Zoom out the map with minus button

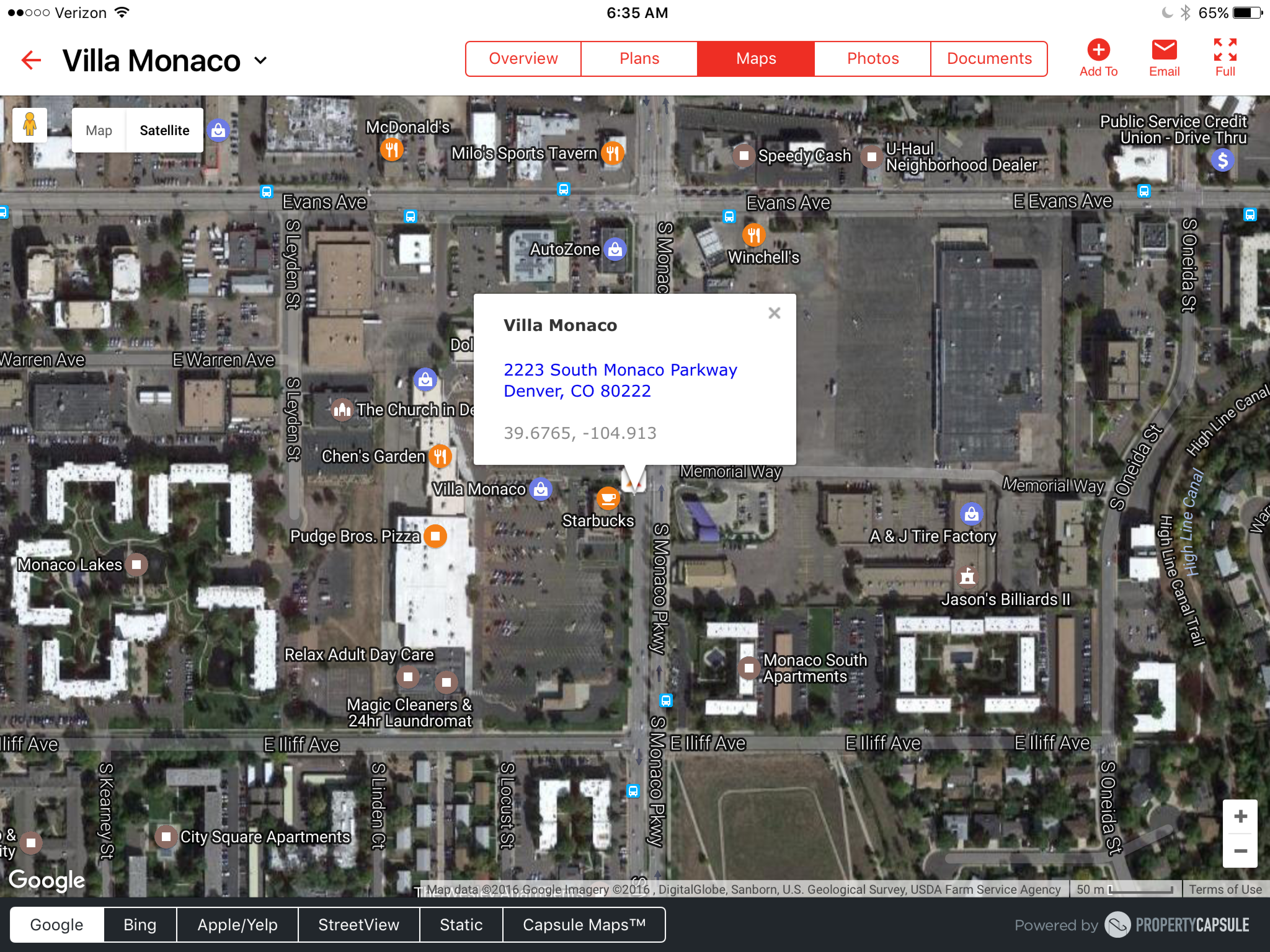pos(1240,850)
